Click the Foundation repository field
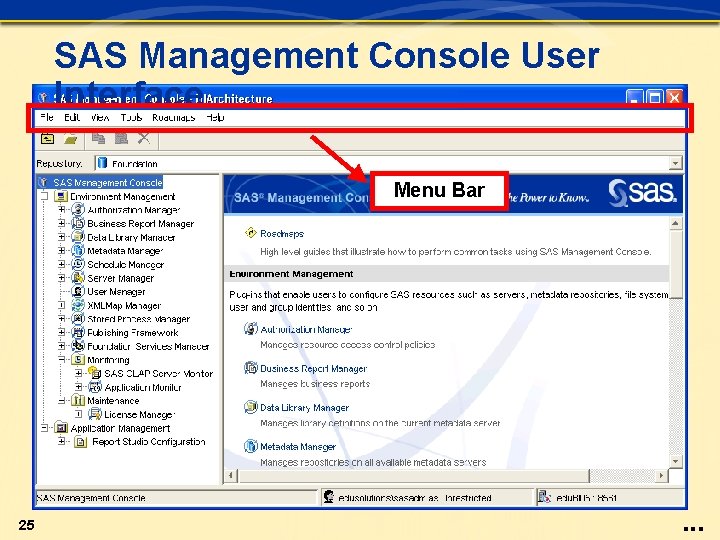The height and width of the screenshot is (540, 720). [x=382, y=163]
